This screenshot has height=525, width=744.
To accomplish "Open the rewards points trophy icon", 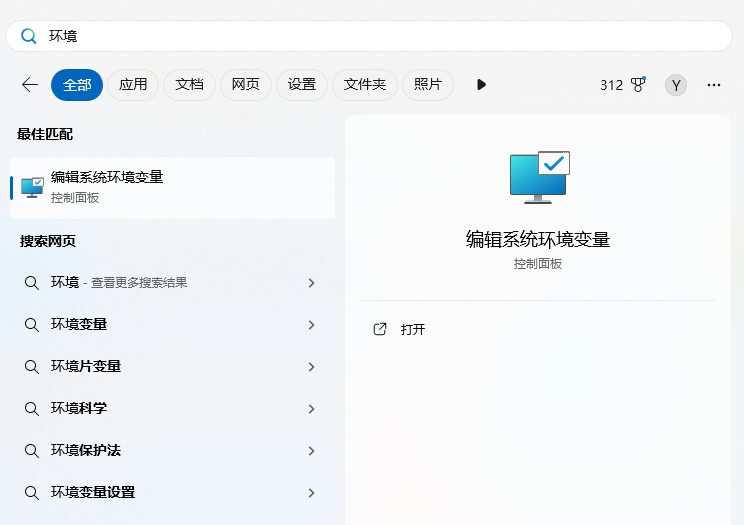I will [638, 85].
